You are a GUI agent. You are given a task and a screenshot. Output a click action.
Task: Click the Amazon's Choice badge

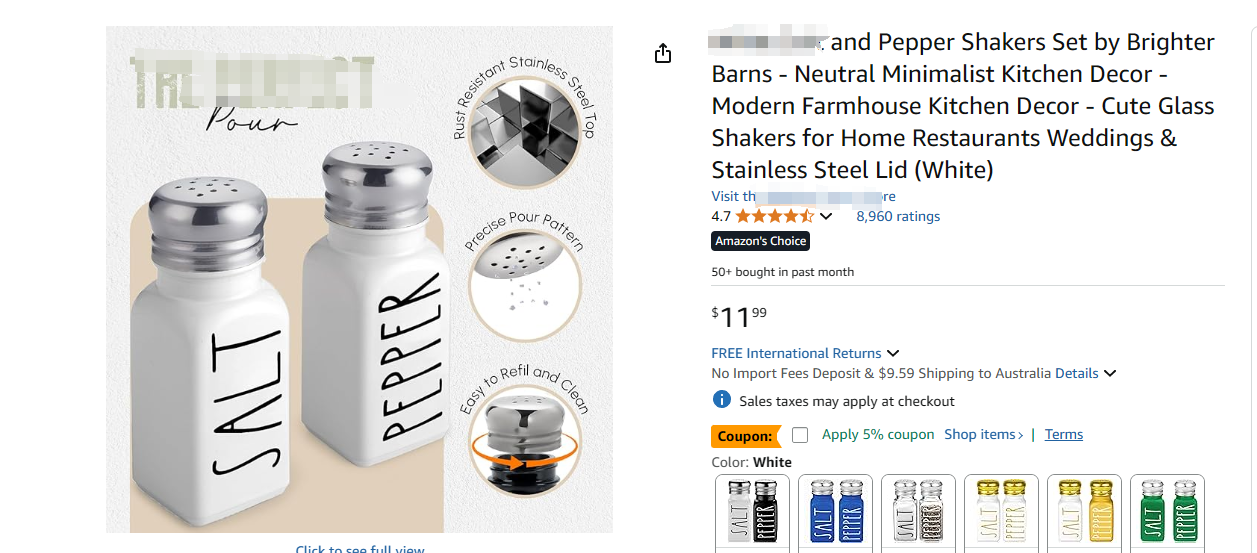[761, 241]
